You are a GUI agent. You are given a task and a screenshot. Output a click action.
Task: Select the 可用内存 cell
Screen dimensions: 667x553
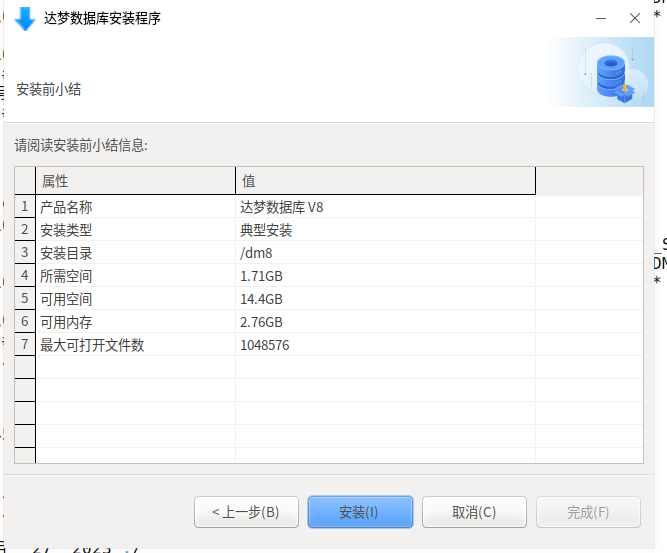(135, 322)
